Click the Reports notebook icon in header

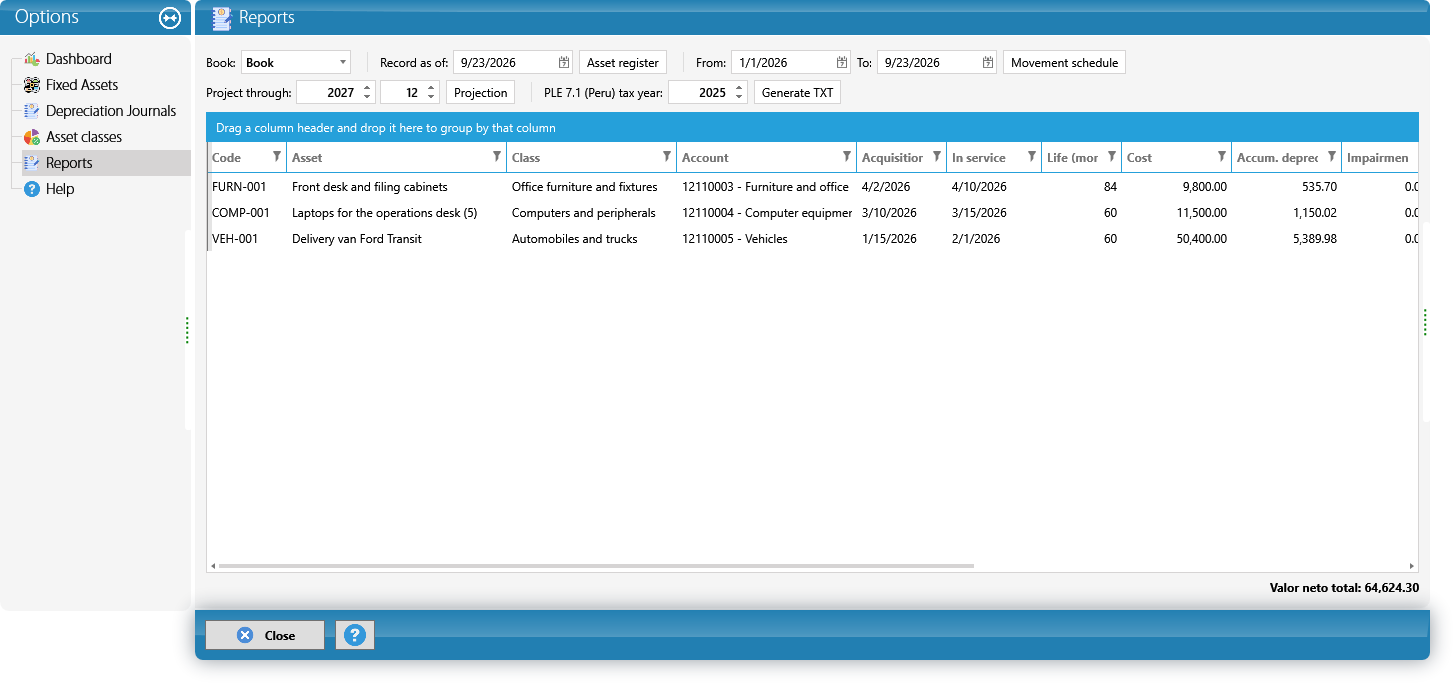coord(221,17)
